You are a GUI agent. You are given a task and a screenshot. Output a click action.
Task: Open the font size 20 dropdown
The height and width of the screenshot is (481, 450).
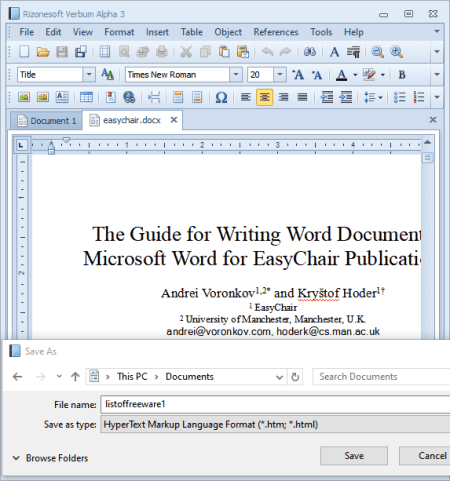(280, 75)
